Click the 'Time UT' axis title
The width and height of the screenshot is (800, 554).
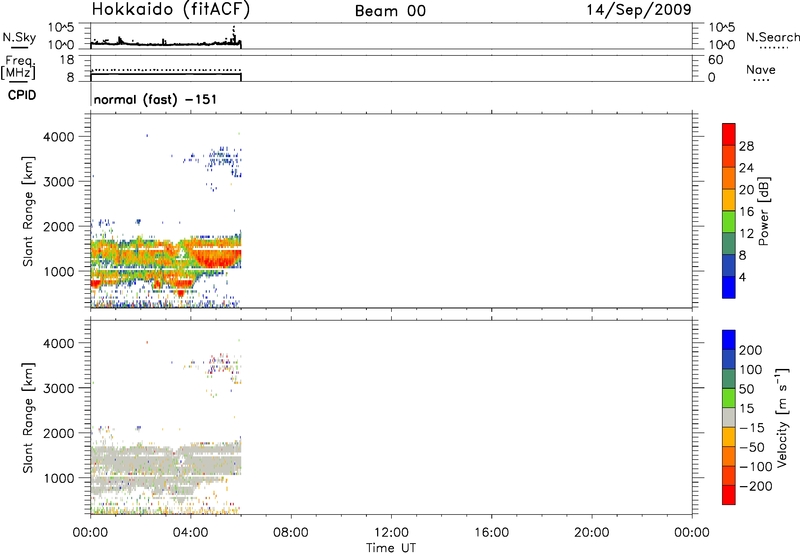[391, 548]
